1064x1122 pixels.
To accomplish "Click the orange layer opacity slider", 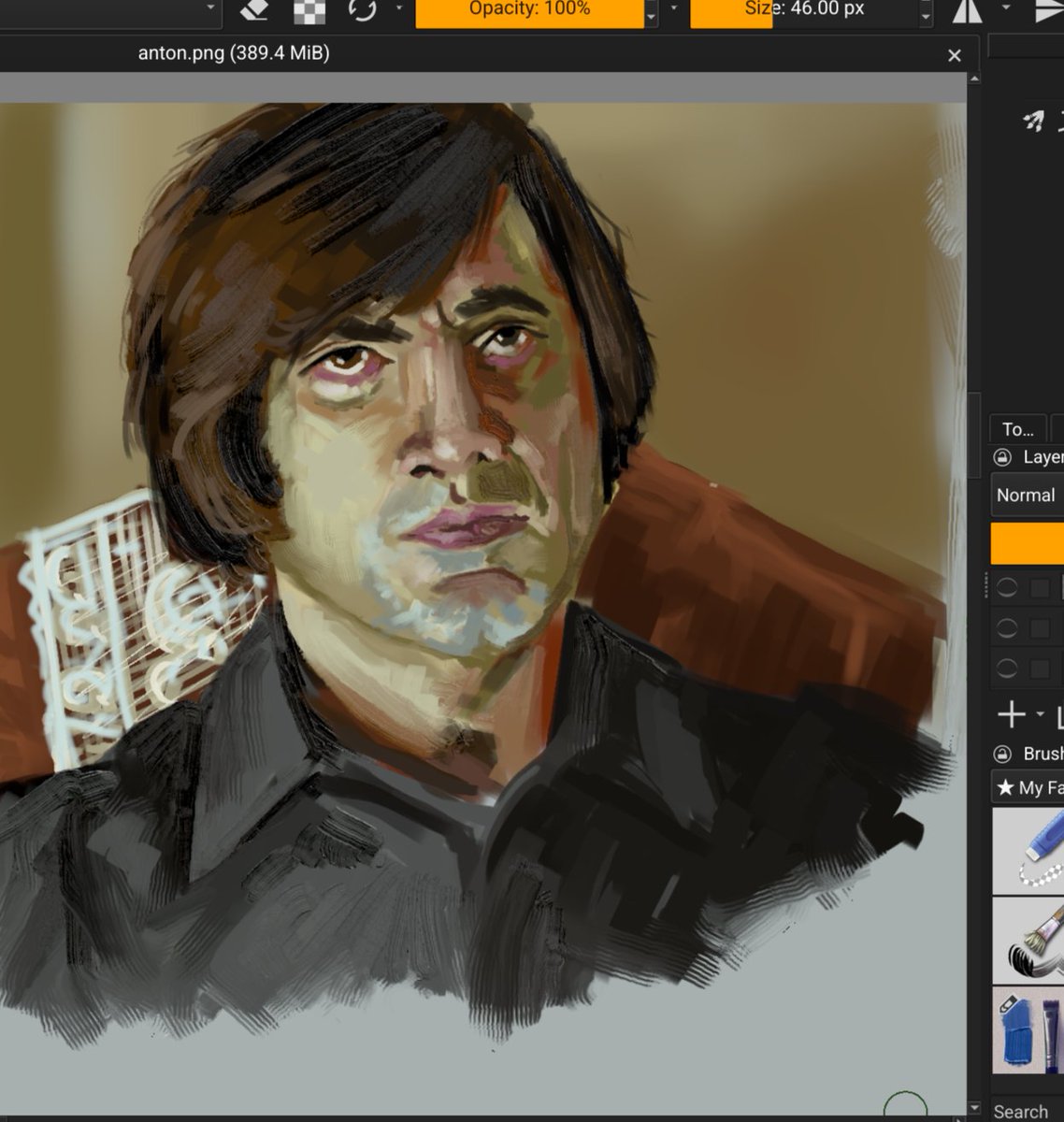I will (1027, 544).
